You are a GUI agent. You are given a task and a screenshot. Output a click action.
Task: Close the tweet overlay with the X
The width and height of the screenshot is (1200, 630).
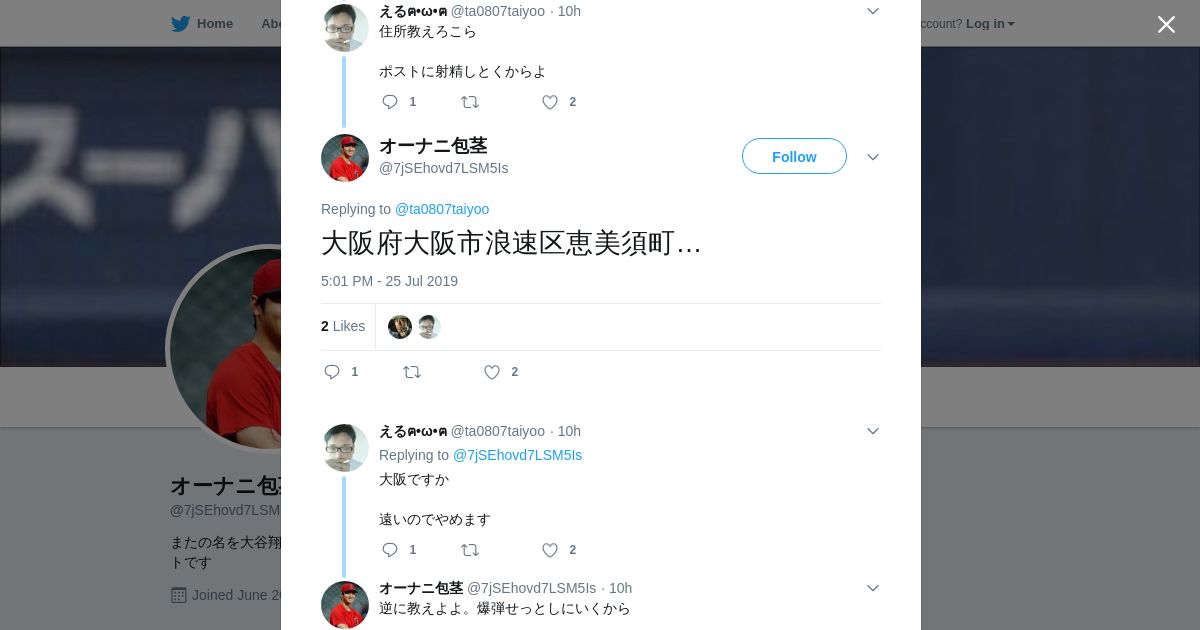1166,24
